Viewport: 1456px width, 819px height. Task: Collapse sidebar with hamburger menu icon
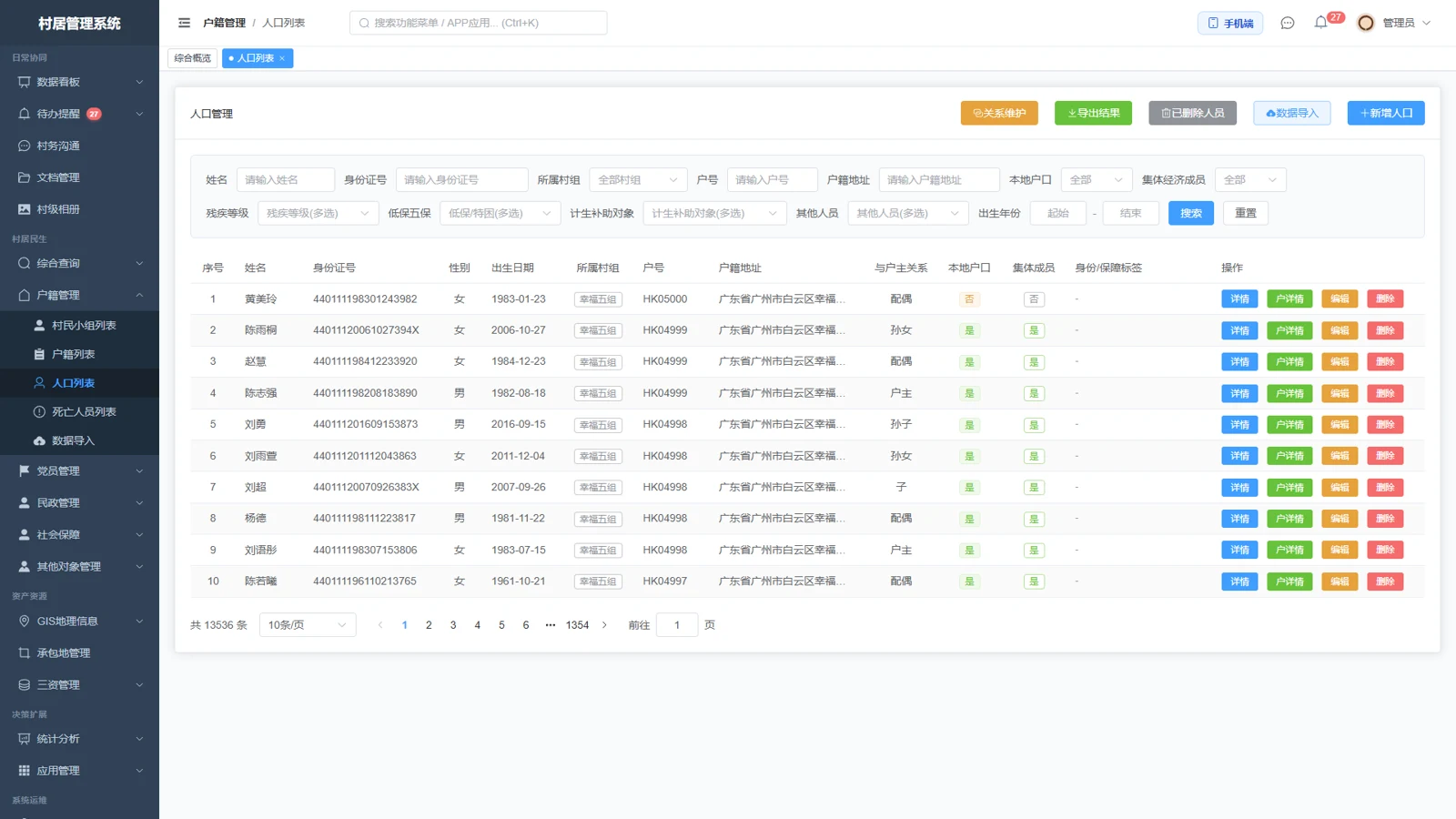pos(184,23)
